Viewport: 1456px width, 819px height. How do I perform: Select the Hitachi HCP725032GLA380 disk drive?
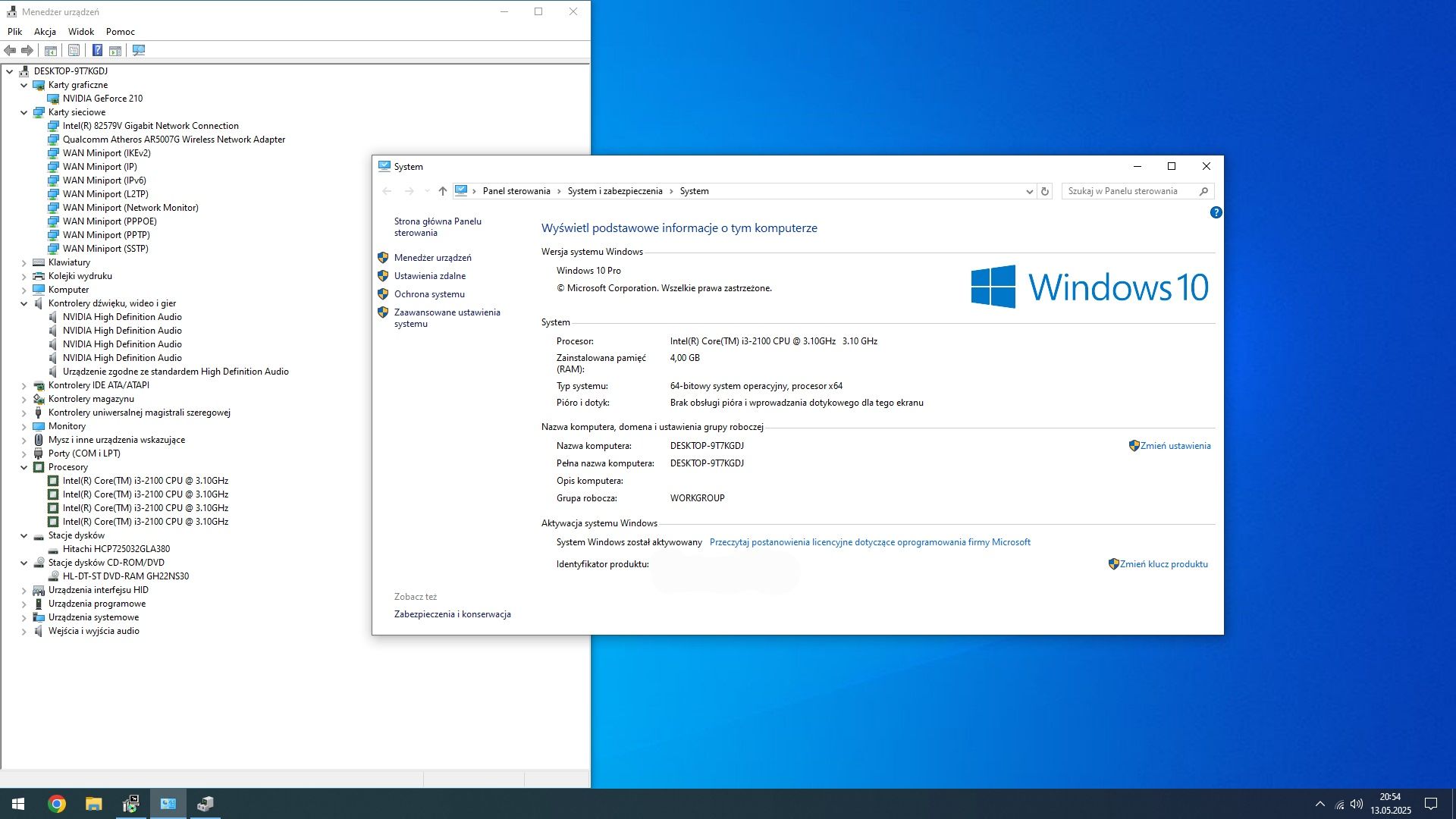[116, 549]
